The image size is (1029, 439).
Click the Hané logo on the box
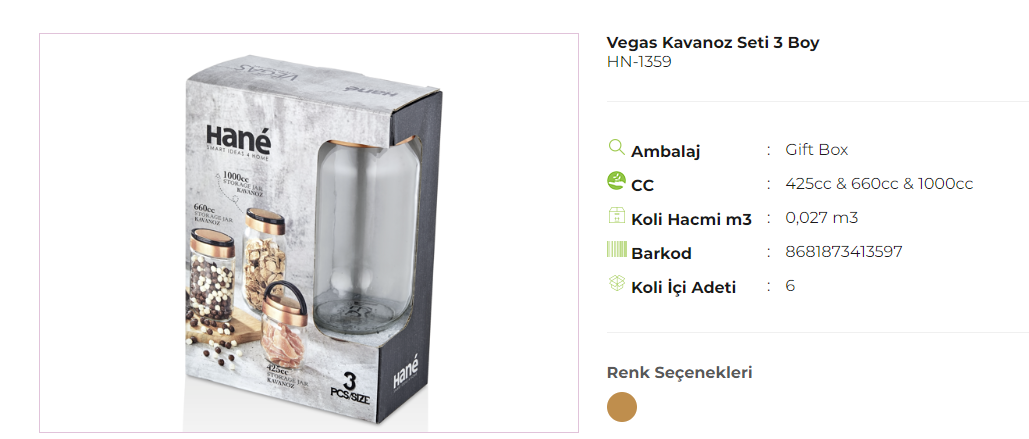pyautogui.click(x=238, y=140)
